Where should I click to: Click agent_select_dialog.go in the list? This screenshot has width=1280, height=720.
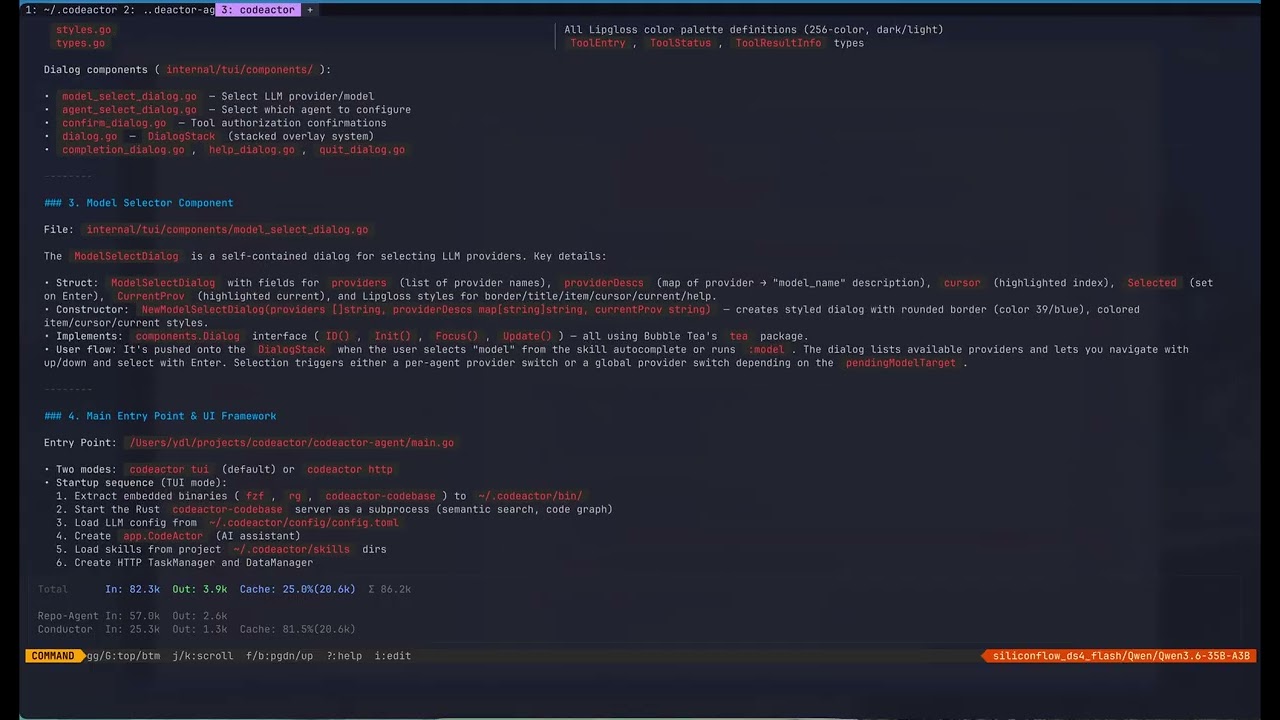click(129, 110)
